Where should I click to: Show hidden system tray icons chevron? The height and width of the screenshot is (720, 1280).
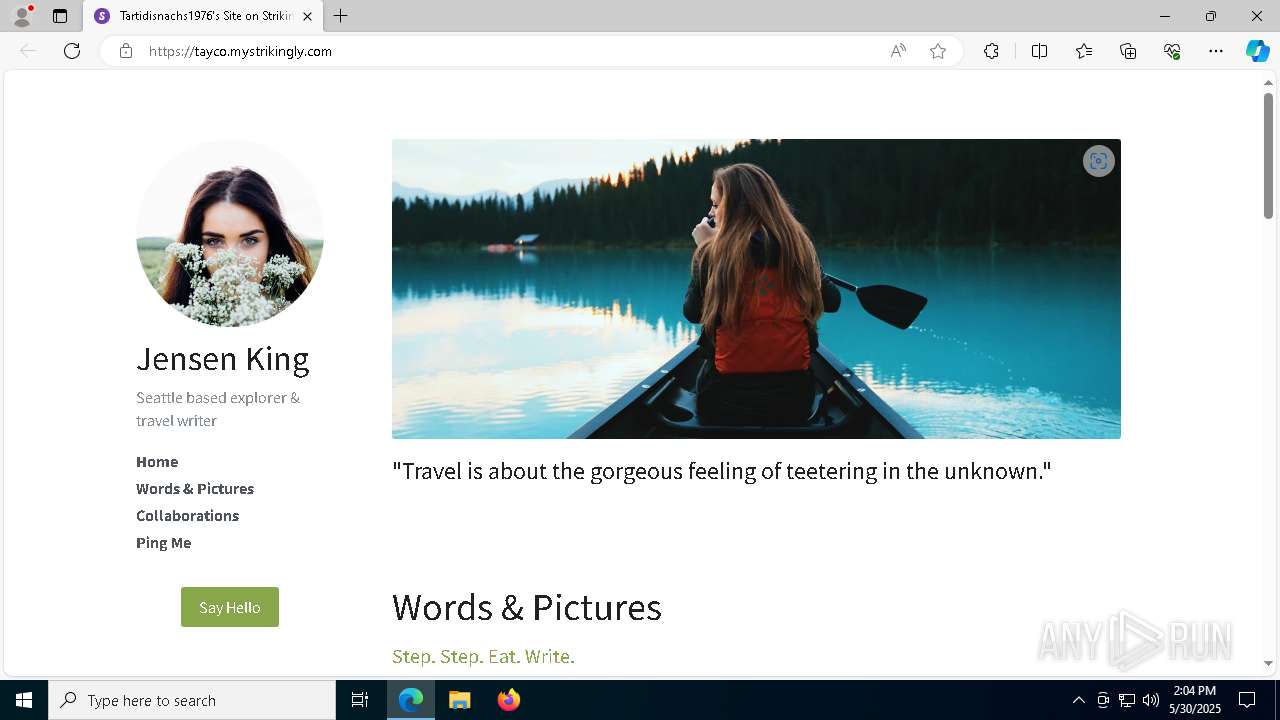click(1078, 700)
